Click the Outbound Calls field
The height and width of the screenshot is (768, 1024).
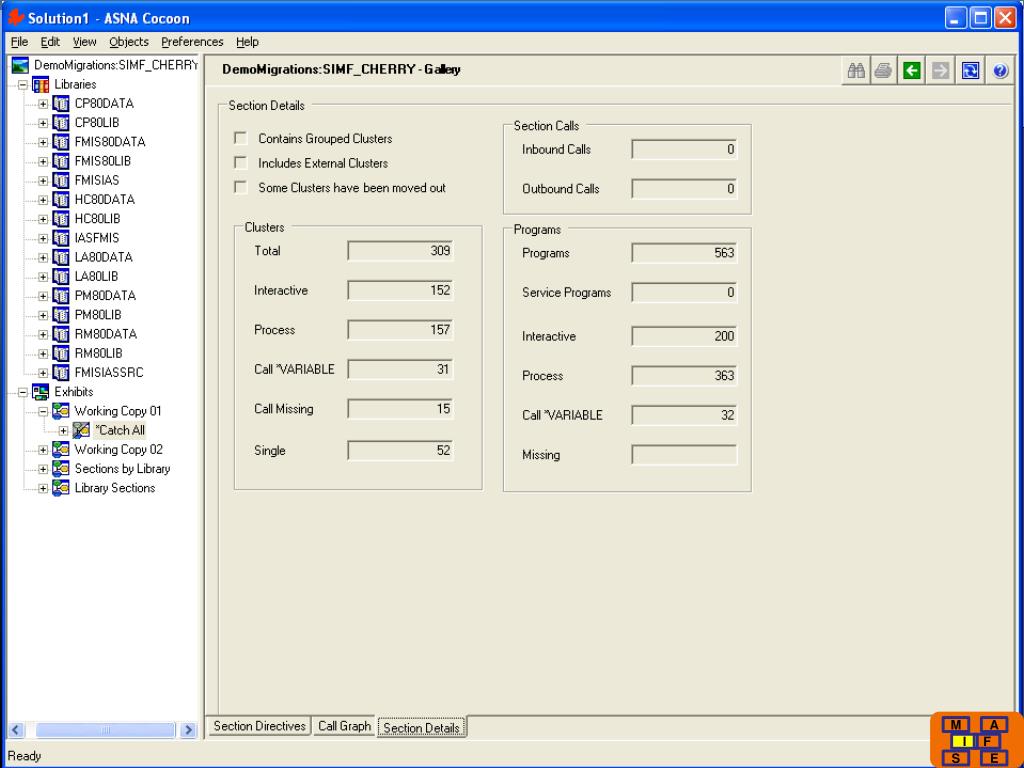click(684, 189)
